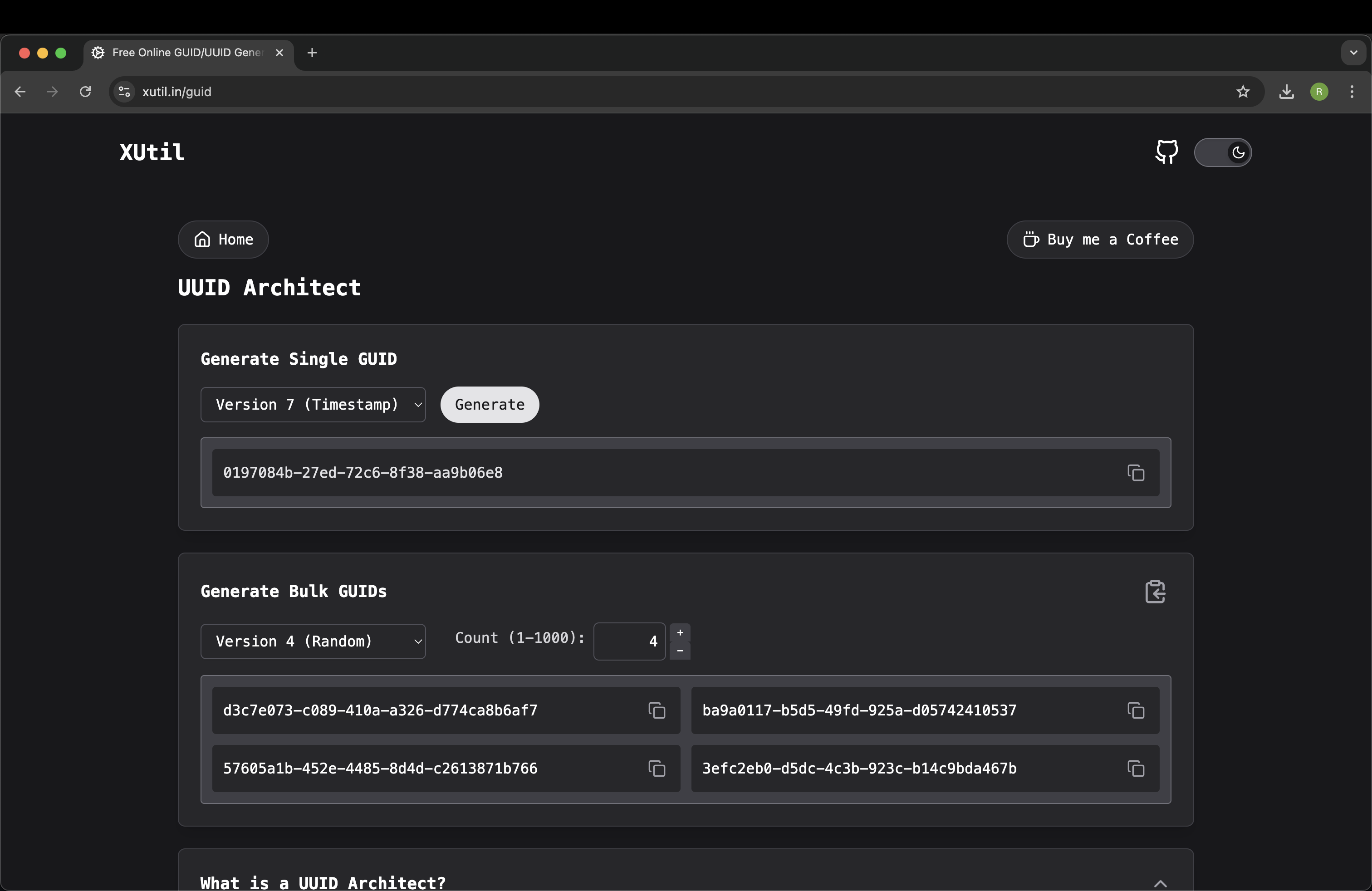Go to the Home page button

click(x=223, y=239)
